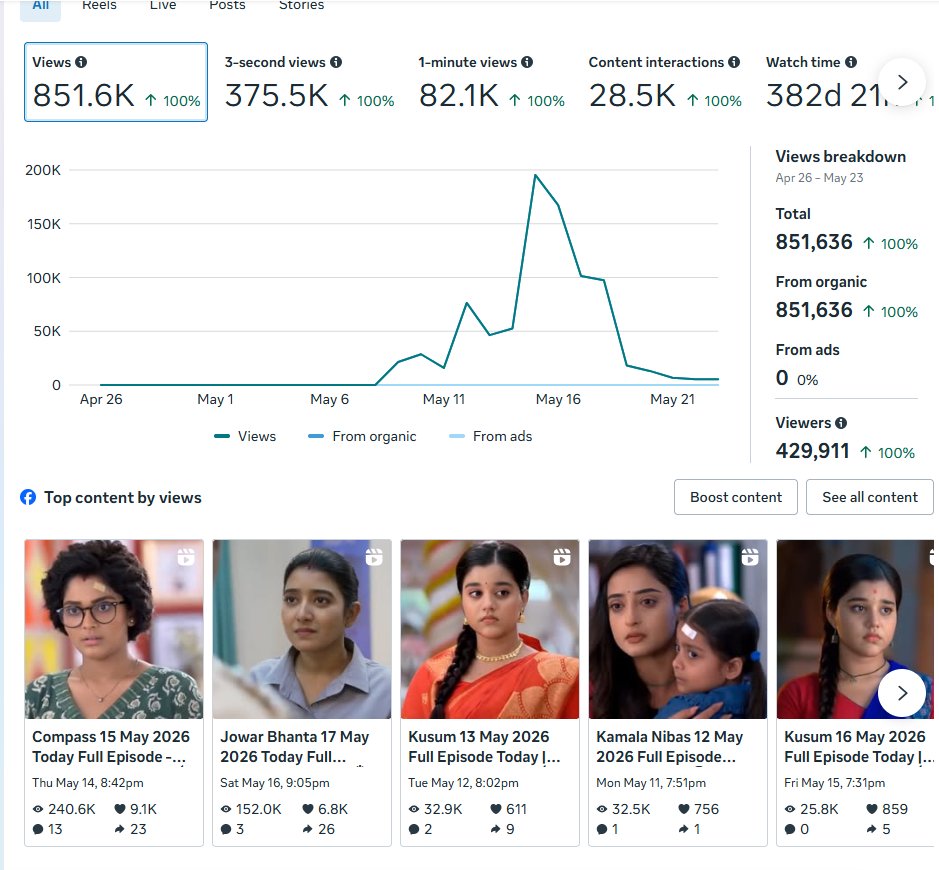
Task: Select the 3-second views metric card
Action: point(310,82)
